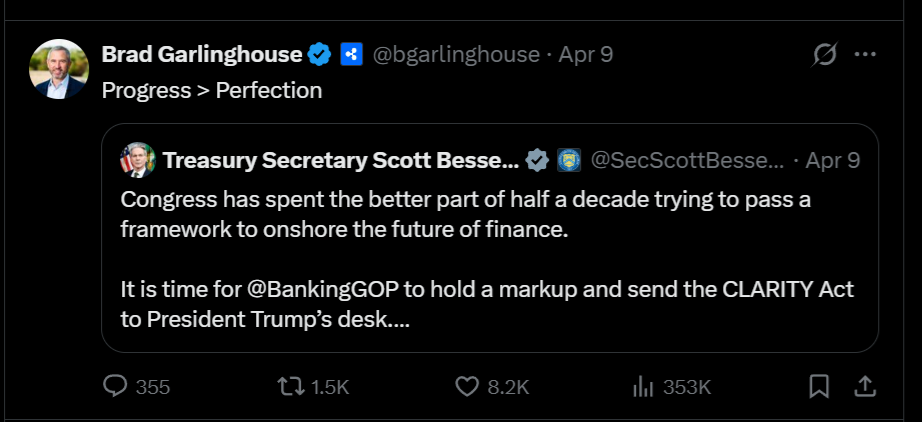Click the Brad Garlinghouse display name
This screenshot has width=922, height=422.
[x=202, y=54]
